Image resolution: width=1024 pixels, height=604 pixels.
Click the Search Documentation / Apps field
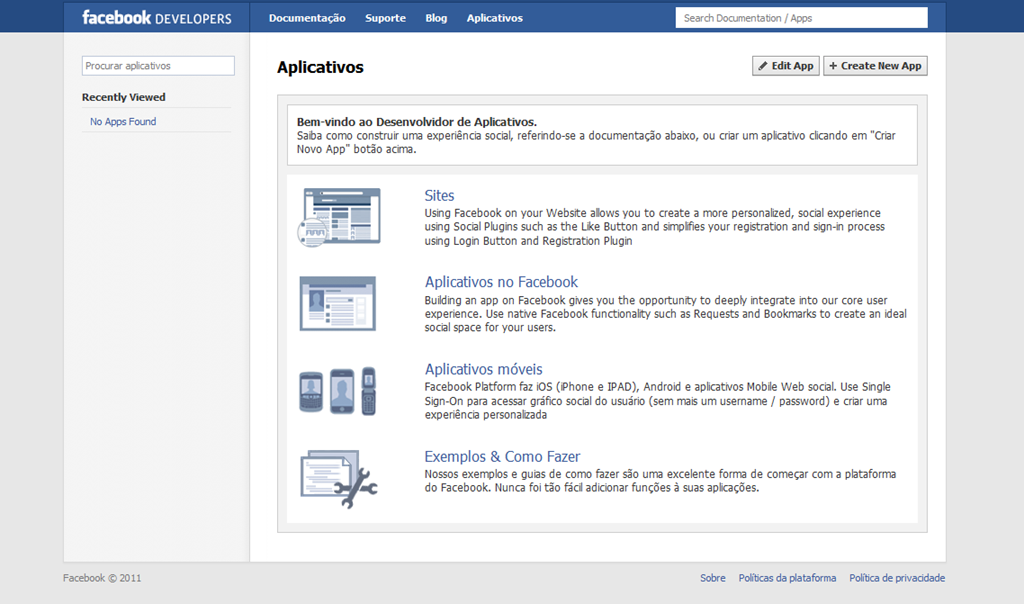coord(801,18)
